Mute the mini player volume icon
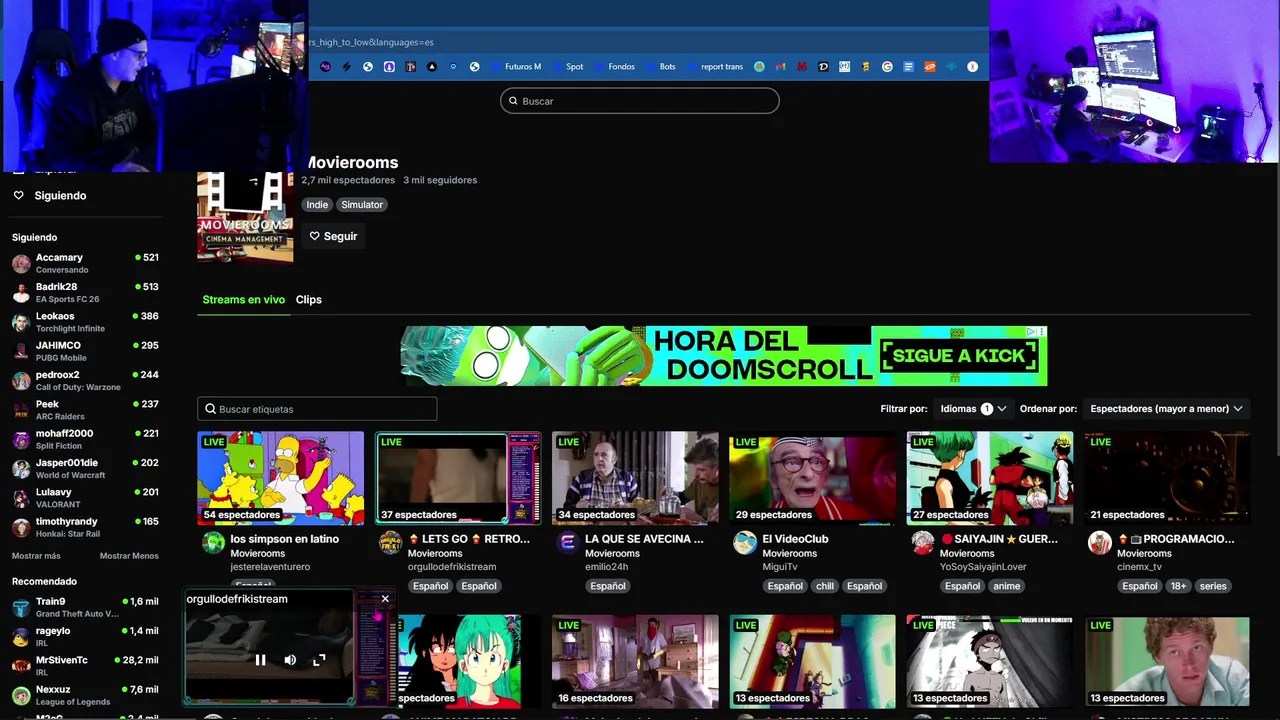 pos(290,660)
